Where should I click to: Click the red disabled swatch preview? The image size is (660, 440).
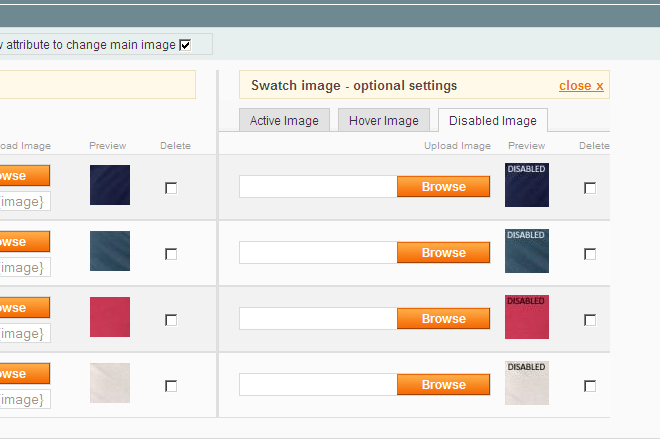tap(526, 317)
